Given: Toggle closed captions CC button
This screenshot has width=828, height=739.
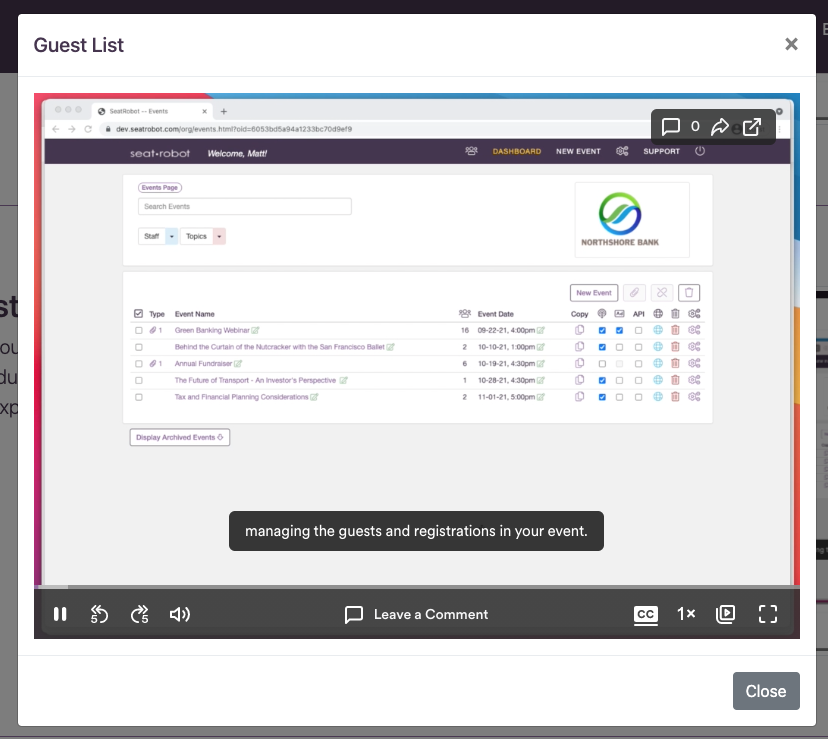Looking at the screenshot, I should coord(645,614).
